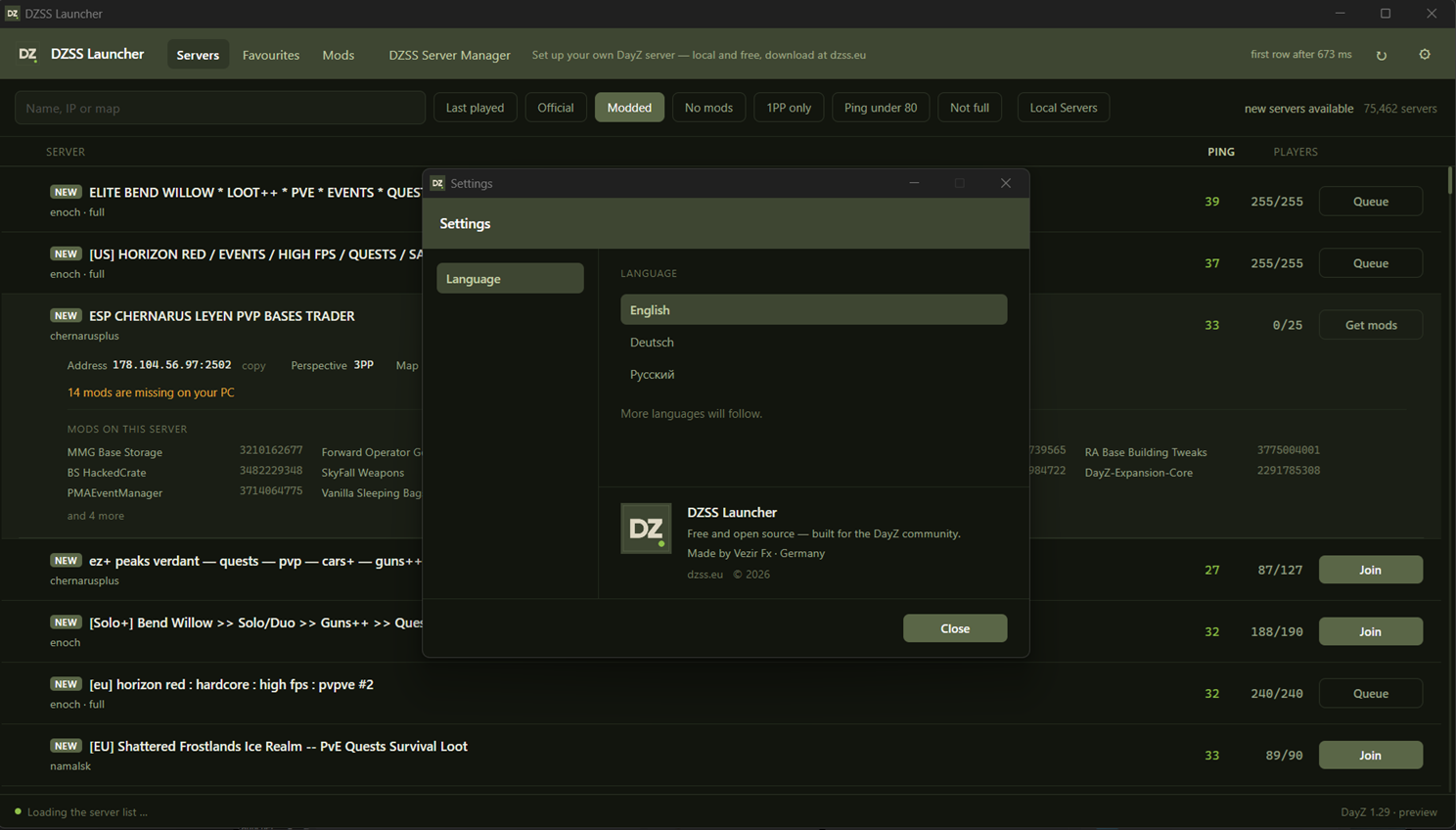Select Deutsch language option
Screen dimensions: 1456x830
click(813, 342)
